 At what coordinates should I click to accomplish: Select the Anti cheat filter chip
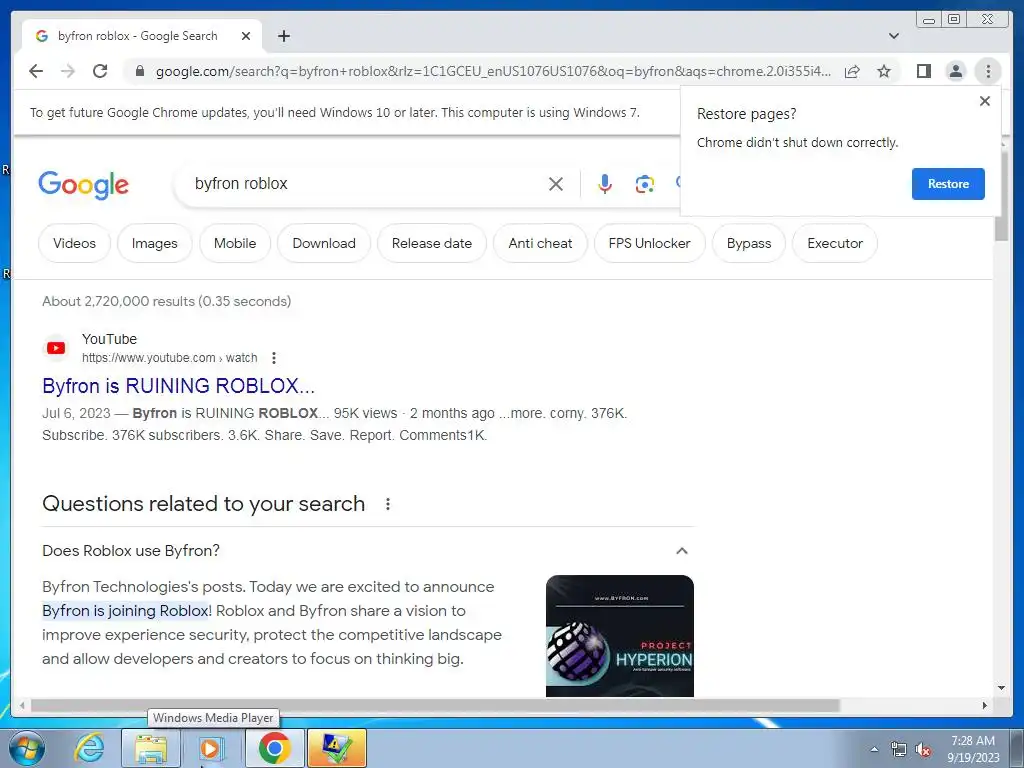pyautogui.click(x=540, y=244)
